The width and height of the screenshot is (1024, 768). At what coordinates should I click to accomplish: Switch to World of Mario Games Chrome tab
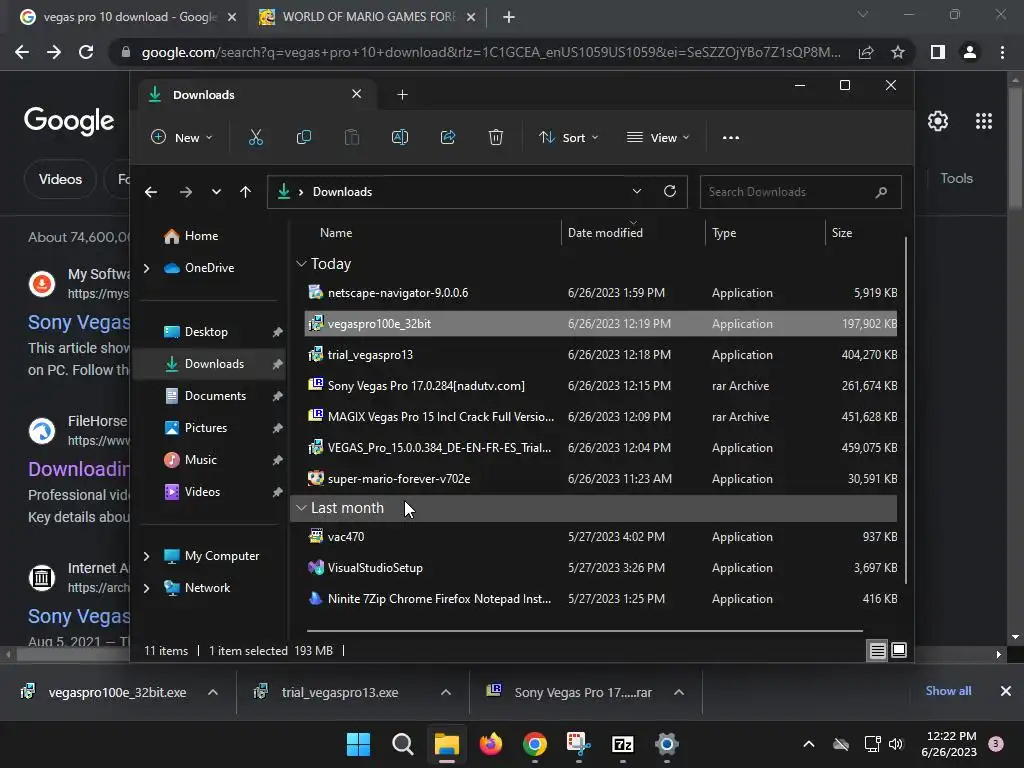pyautogui.click(x=368, y=17)
